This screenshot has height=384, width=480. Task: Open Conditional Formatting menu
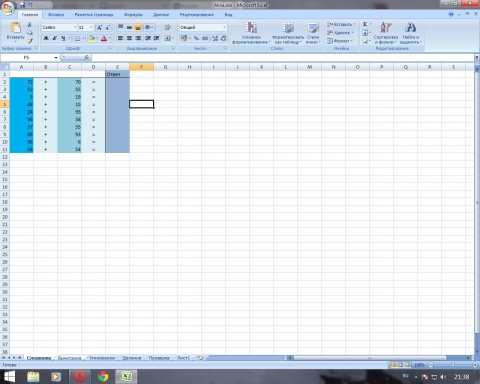point(251,33)
